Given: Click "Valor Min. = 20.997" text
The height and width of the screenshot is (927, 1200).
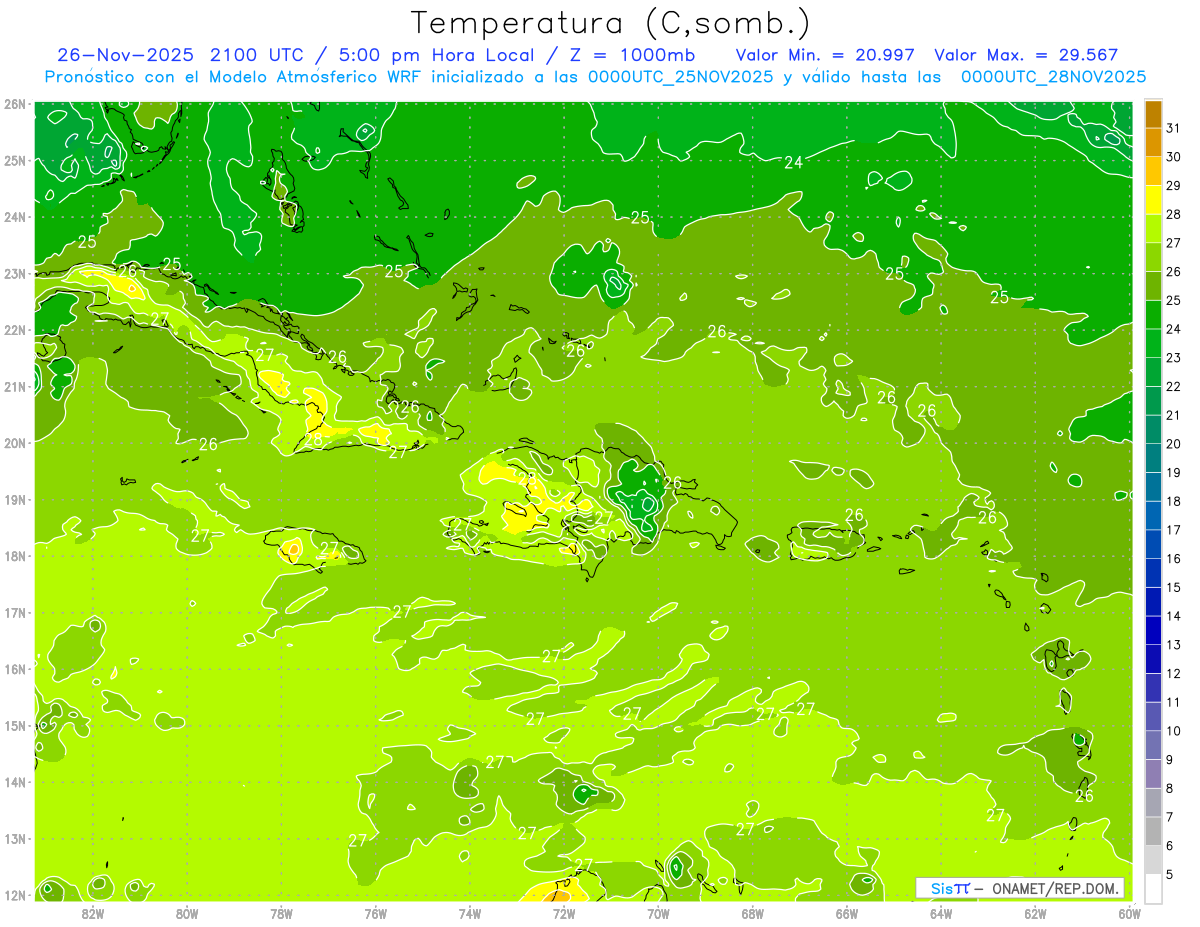Looking at the screenshot, I should (x=827, y=55).
